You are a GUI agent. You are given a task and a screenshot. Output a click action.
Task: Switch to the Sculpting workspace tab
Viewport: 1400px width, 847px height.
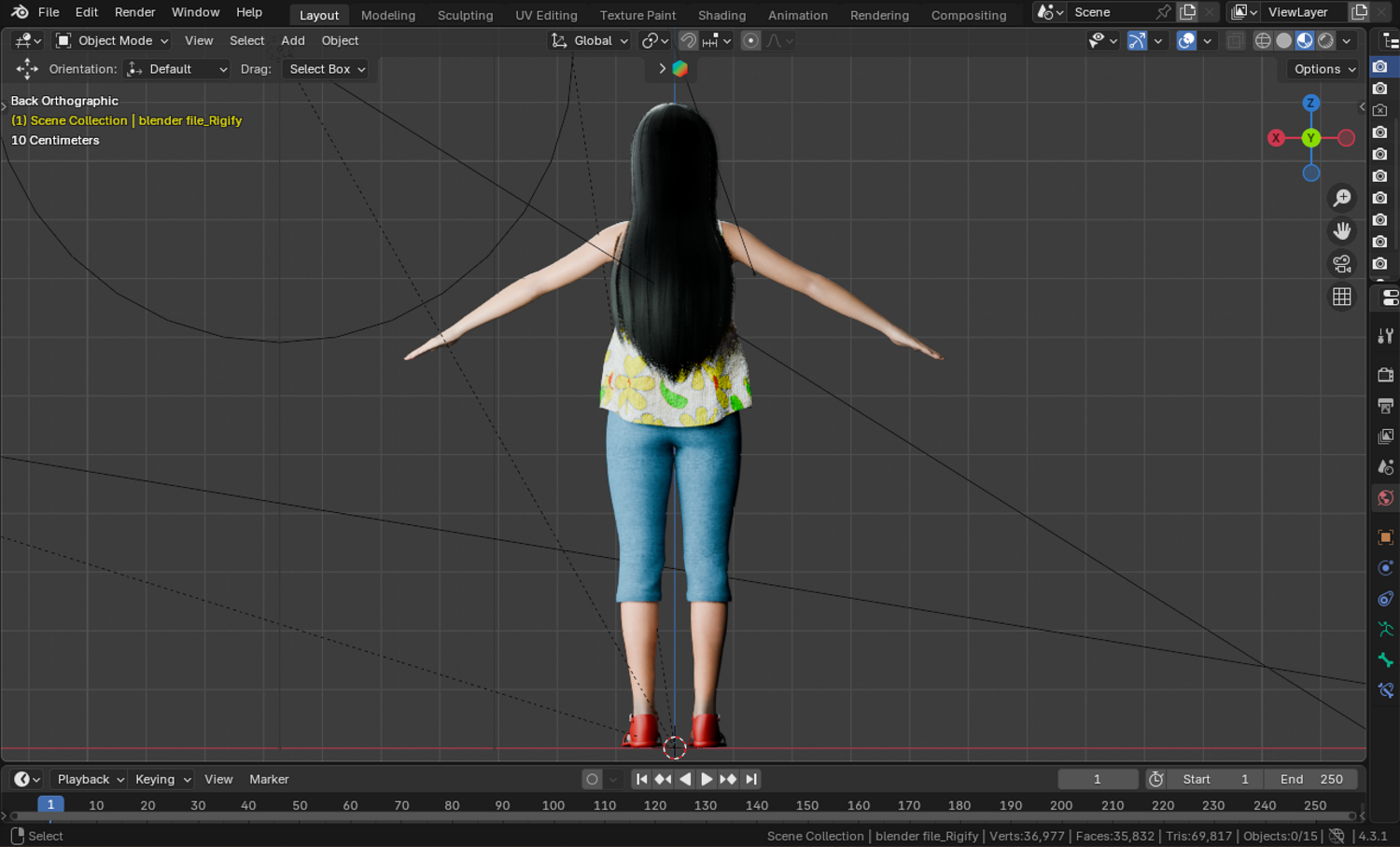(465, 15)
